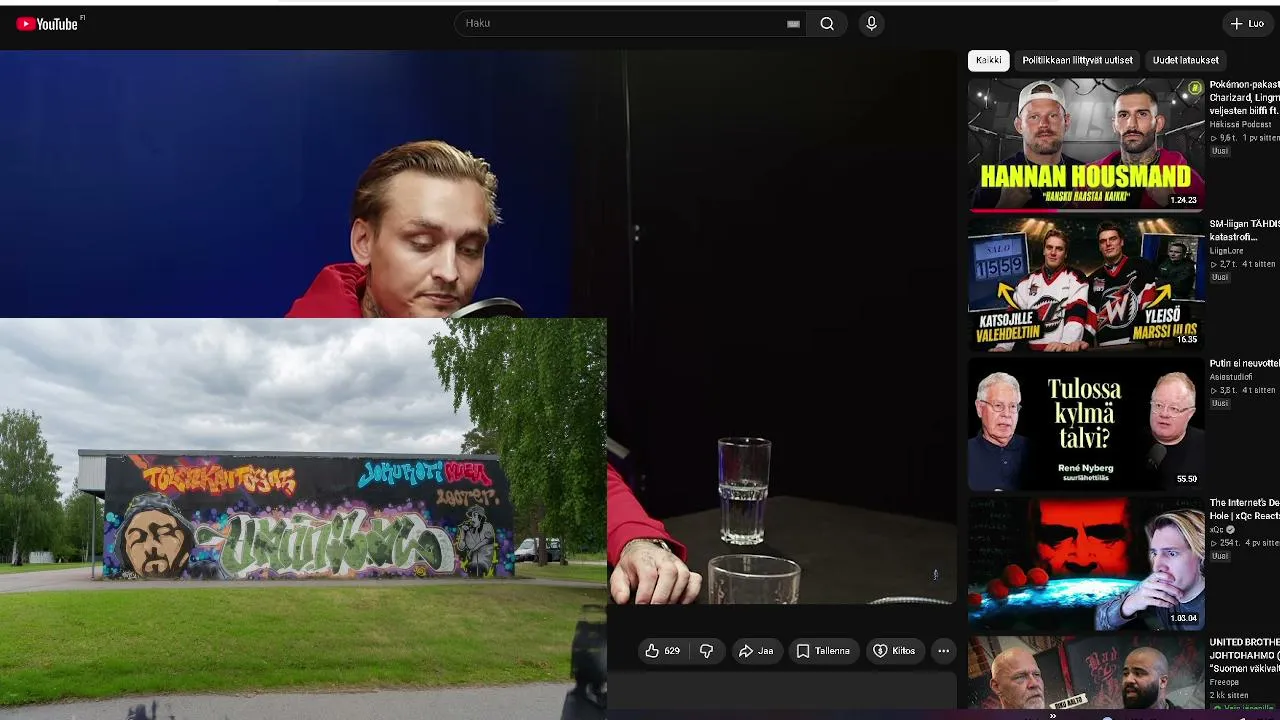The image size is (1280, 720).
Task: Select the Politiikkaan liittyvät uutiset chip
Action: [x=1077, y=60]
